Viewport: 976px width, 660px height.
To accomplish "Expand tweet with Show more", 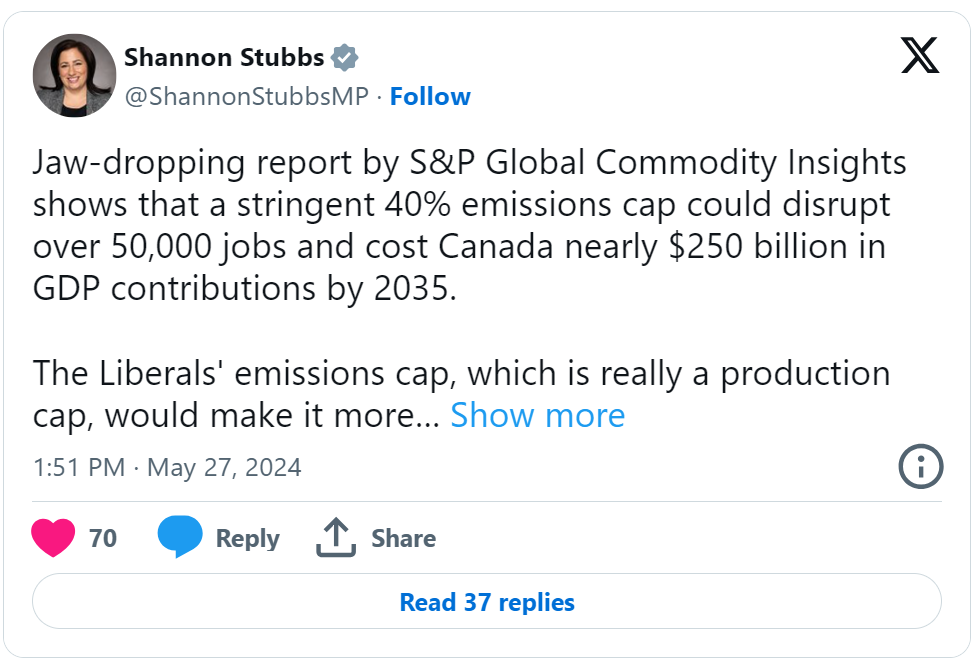I will click(537, 415).
